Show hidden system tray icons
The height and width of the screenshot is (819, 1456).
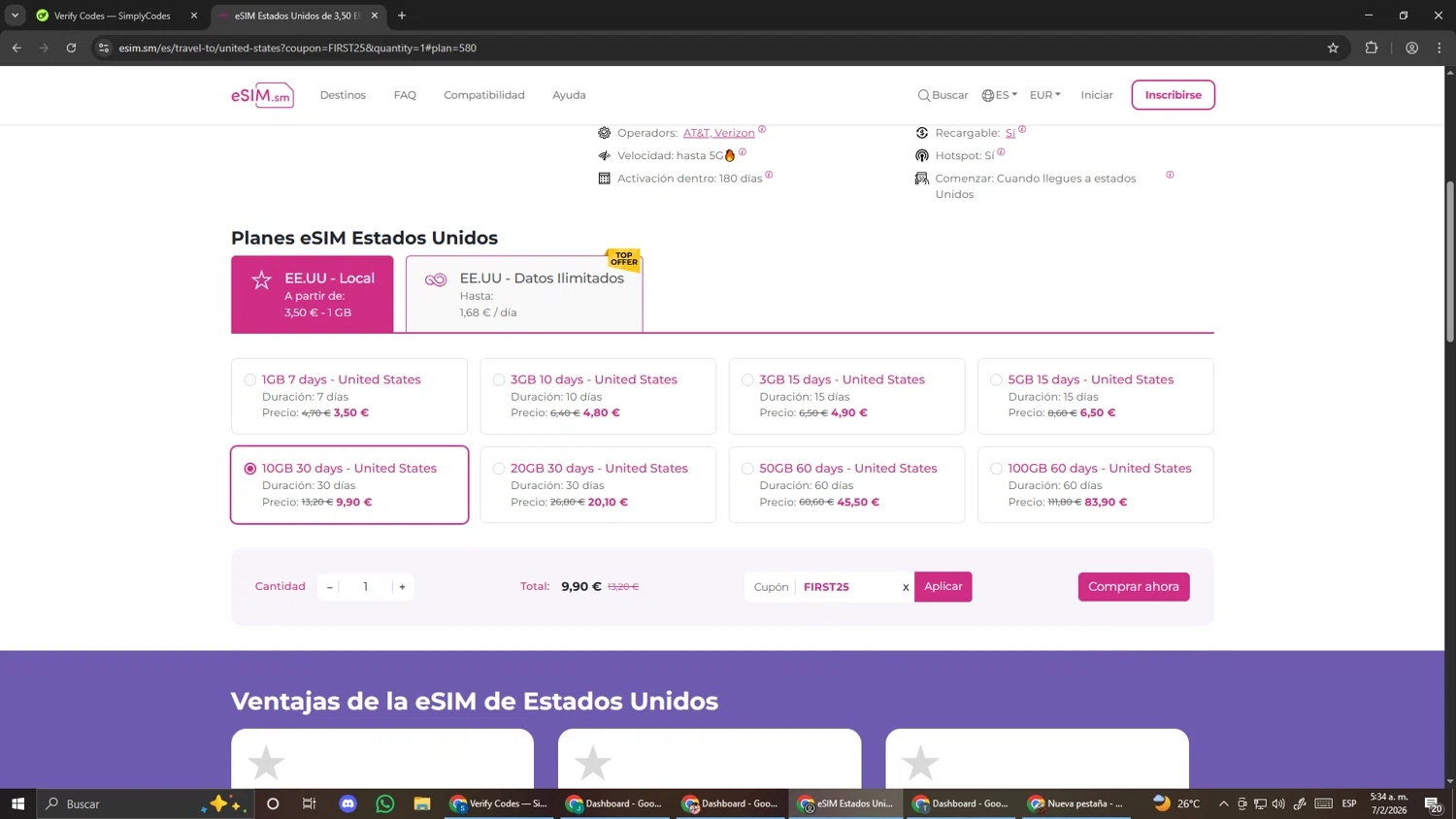coord(1223,803)
